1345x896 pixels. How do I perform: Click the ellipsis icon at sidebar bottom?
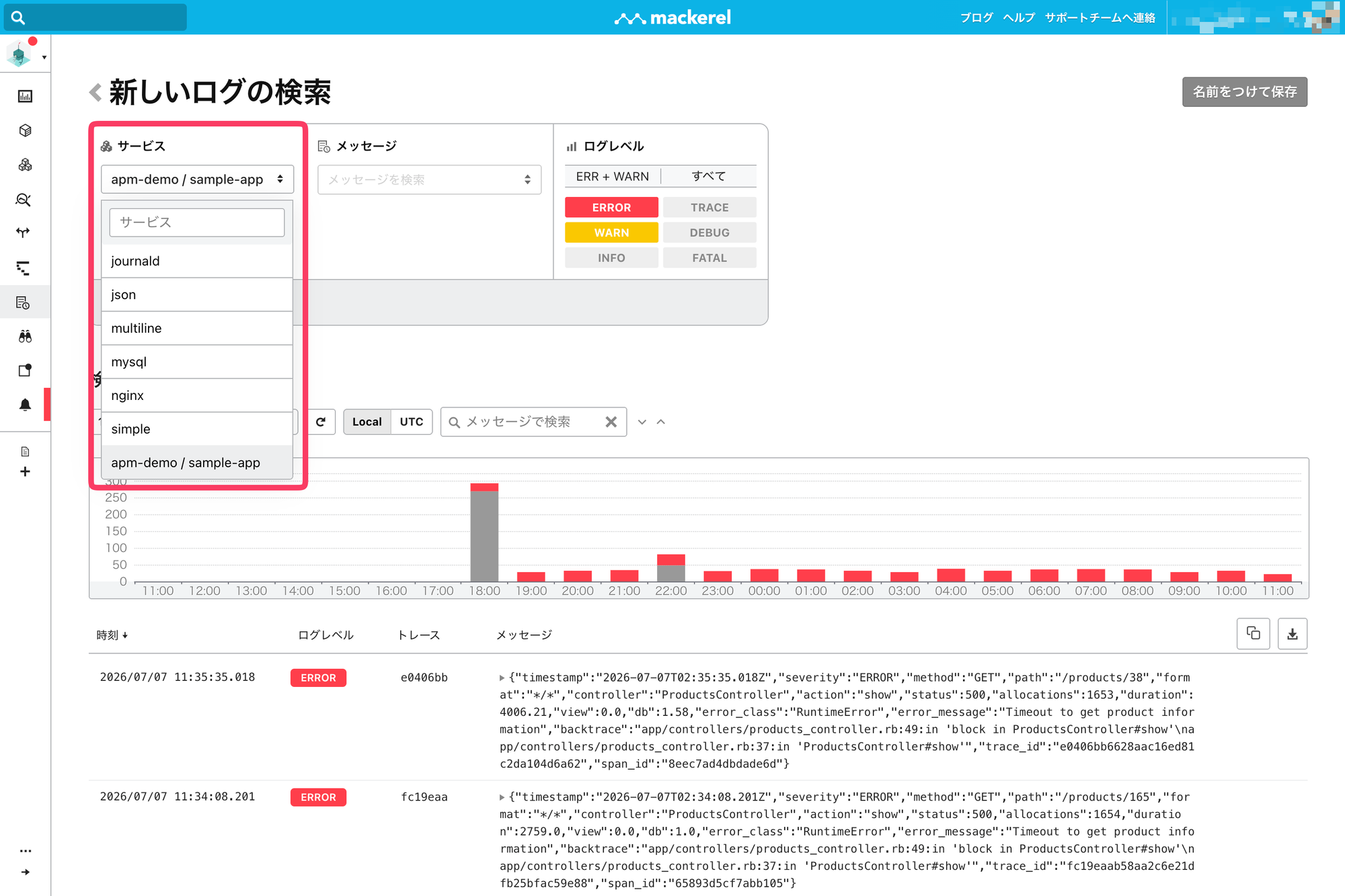26,851
